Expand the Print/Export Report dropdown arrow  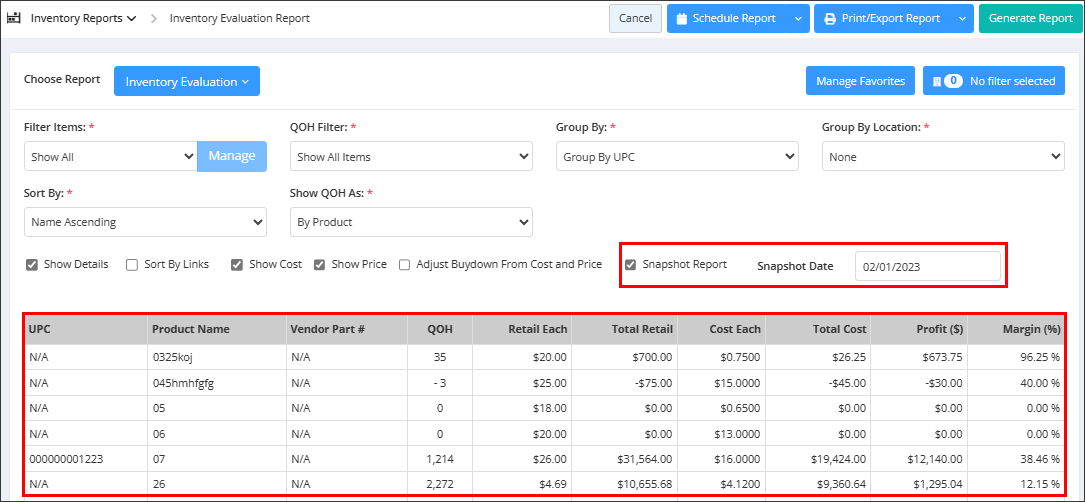pyautogui.click(x=962, y=19)
